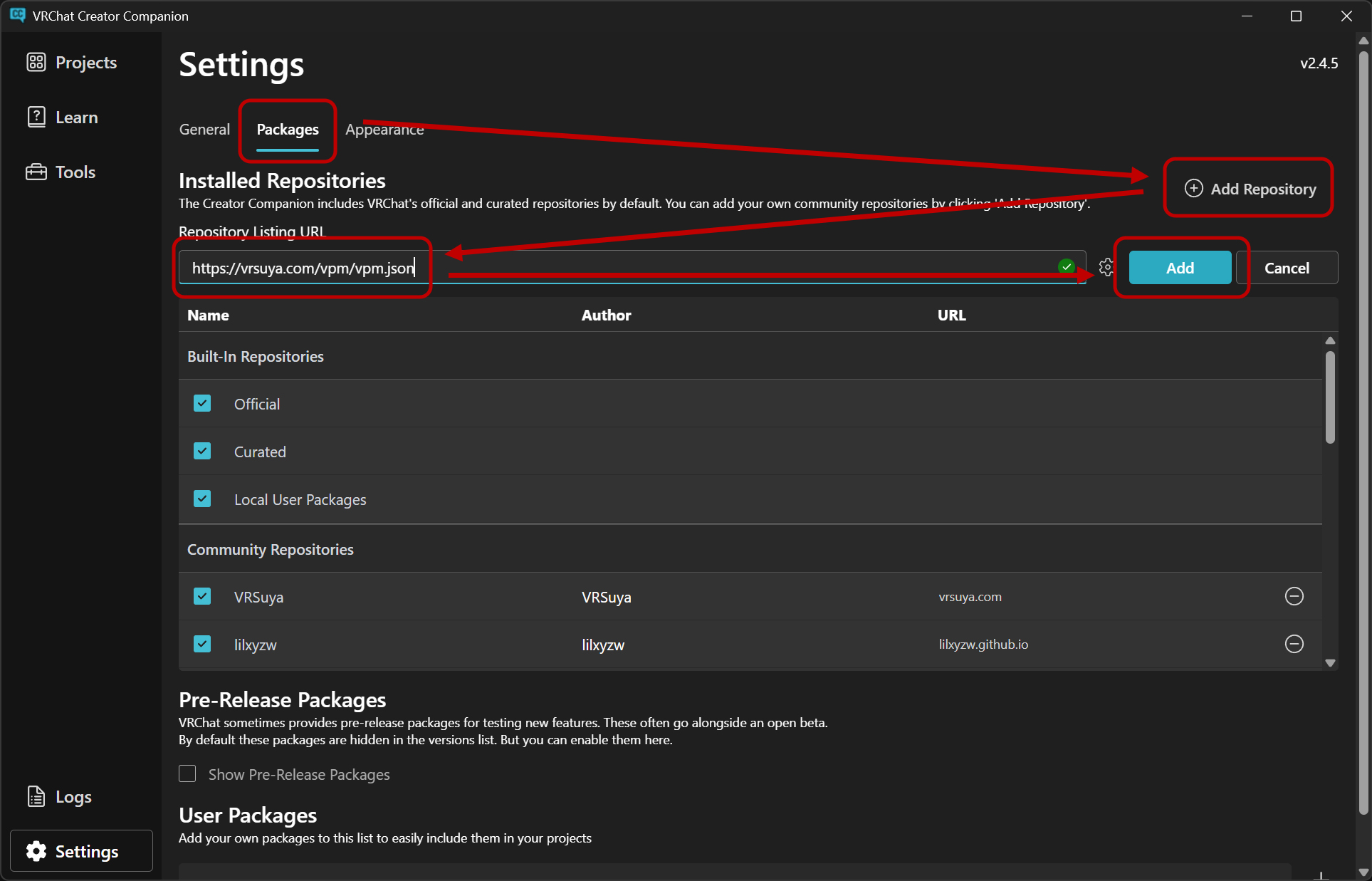Viewport: 1372px width, 881px height.
Task: Click the Add Repository button
Action: point(1250,189)
